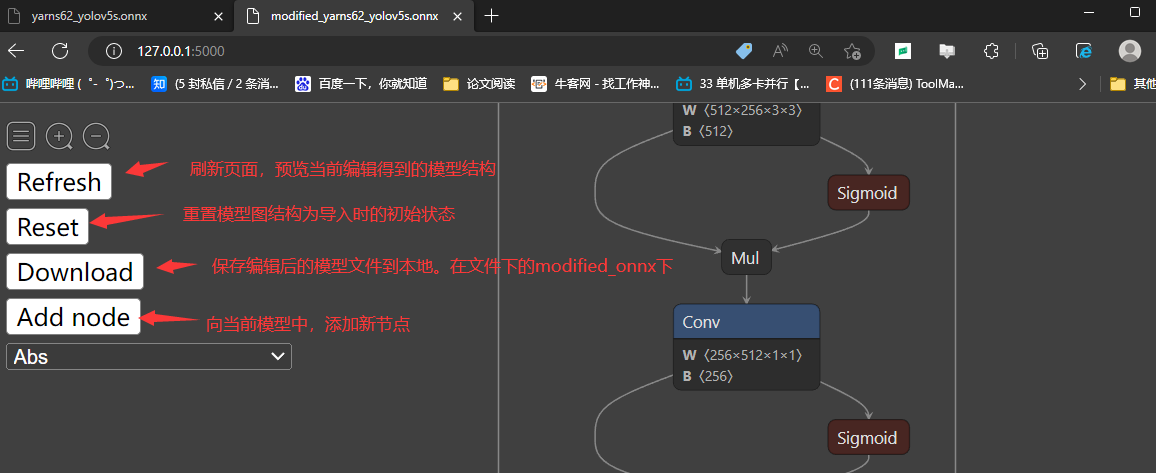This screenshot has height=473, width=1156.
Task: Open the extensions puzzle icon
Action: click(991, 51)
